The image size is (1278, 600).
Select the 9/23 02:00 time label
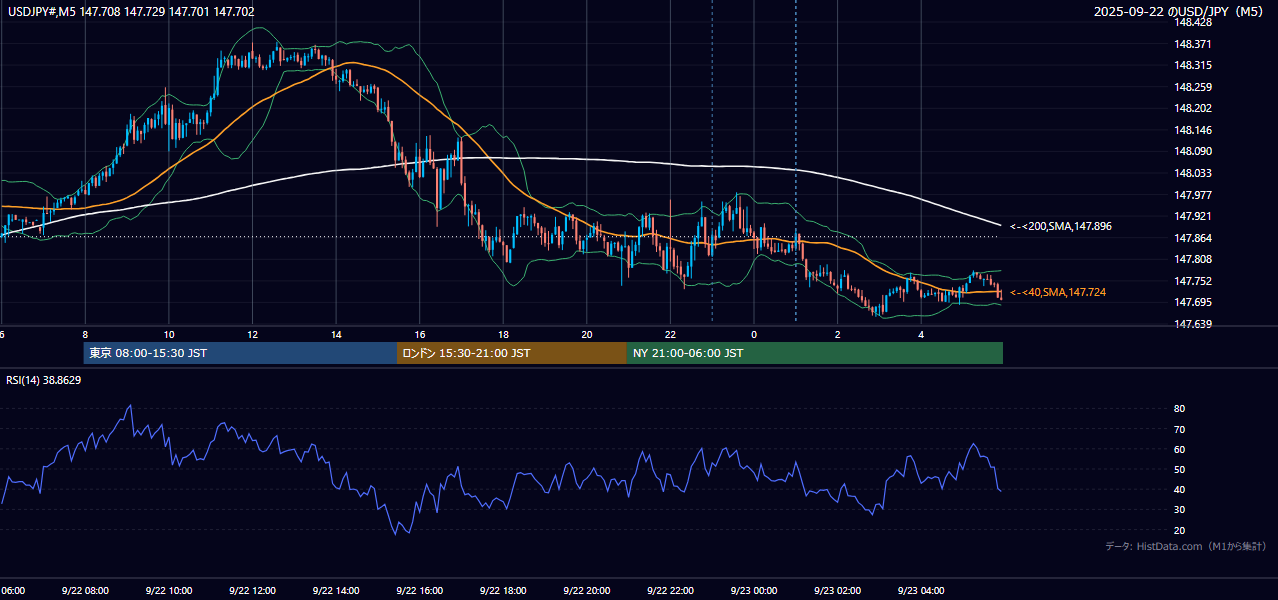point(837,591)
